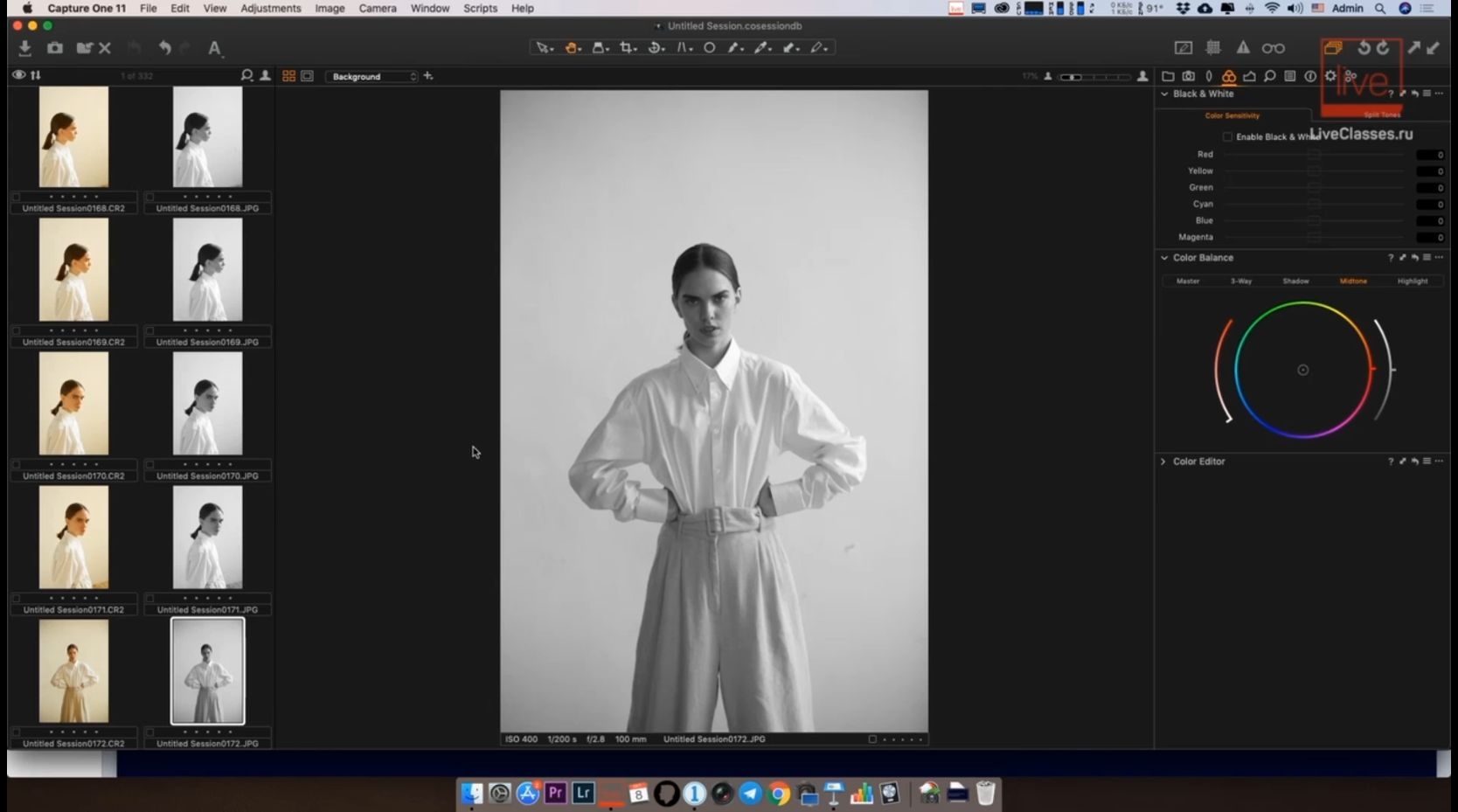Open the Lens tool tab
The height and width of the screenshot is (812, 1458).
pyautogui.click(x=1209, y=76)
